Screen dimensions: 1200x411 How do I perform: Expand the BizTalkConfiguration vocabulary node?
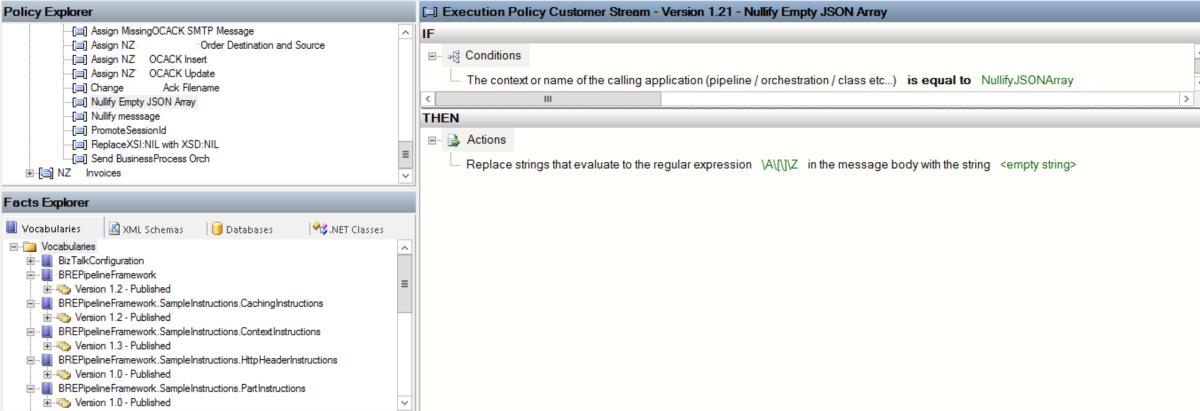tap(31, 260)
